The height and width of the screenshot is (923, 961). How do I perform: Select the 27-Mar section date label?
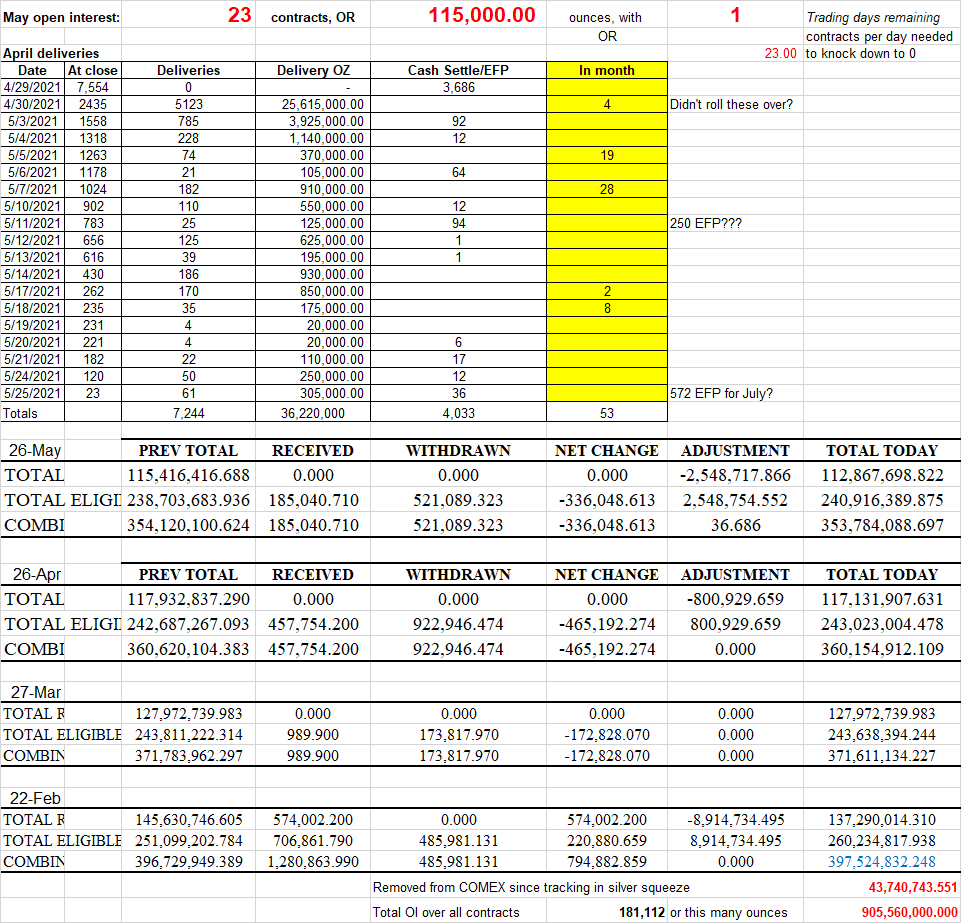(34, 692)
